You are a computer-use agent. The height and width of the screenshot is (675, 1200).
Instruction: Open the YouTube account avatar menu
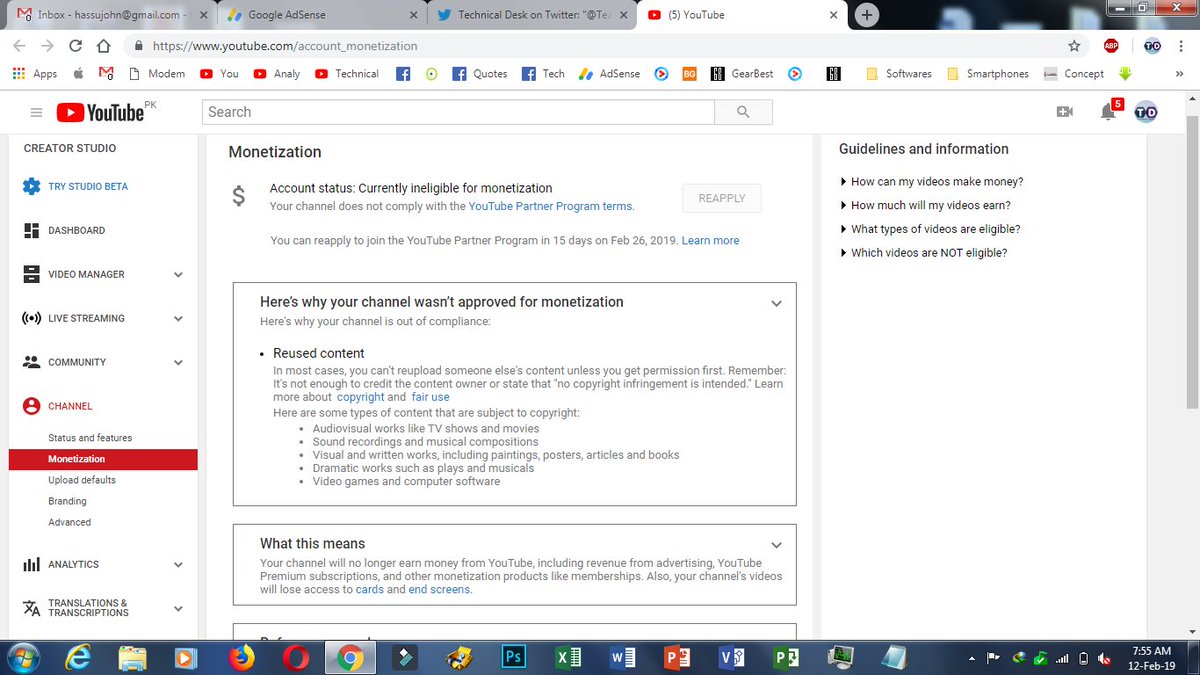tap(1145, 112)
